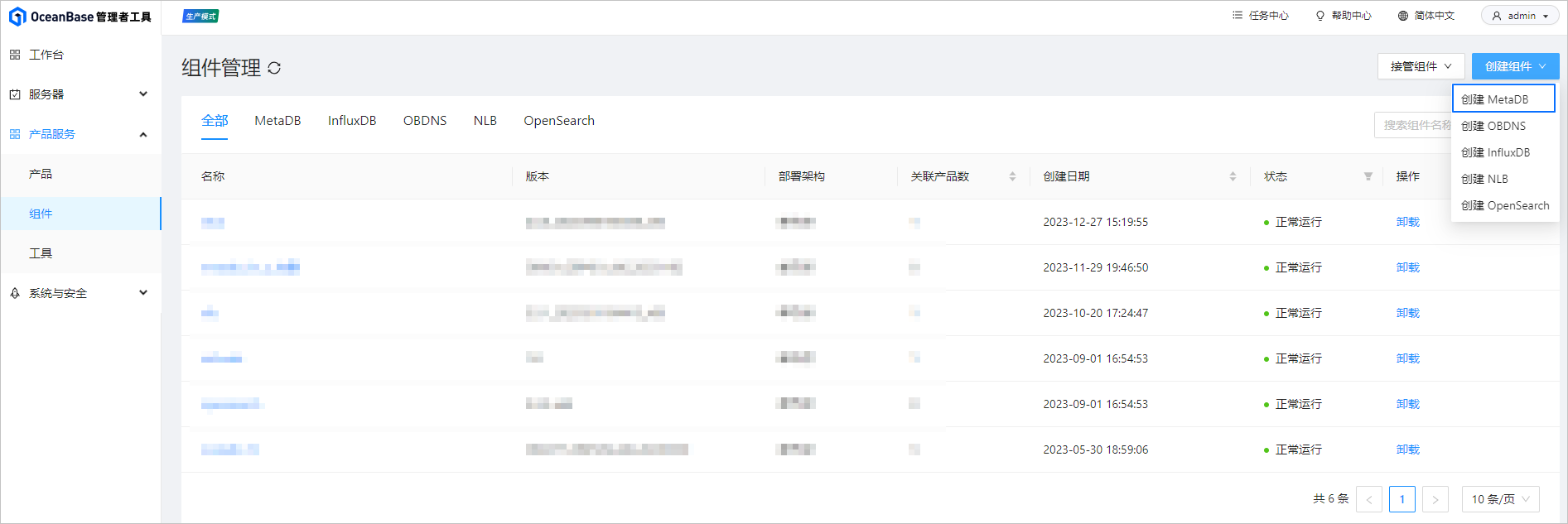Screen dimensions: 1568x524
Task: Switch to the OBDNS tab
Action: [425, 121]
